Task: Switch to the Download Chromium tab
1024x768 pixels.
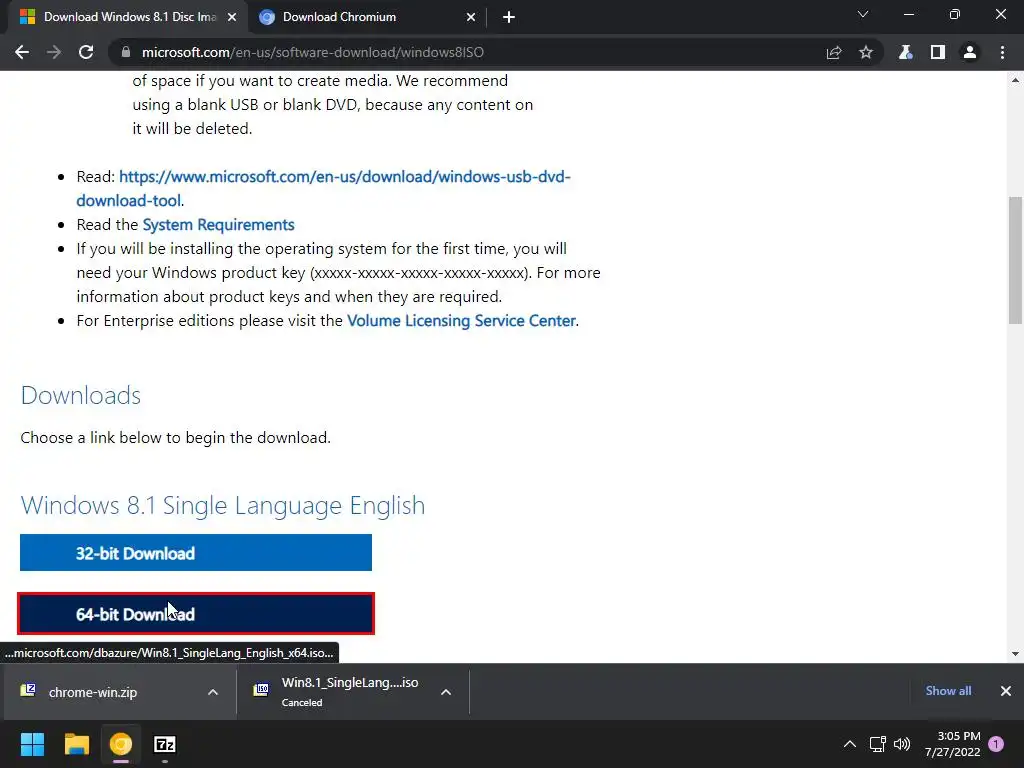Action: 367,17
